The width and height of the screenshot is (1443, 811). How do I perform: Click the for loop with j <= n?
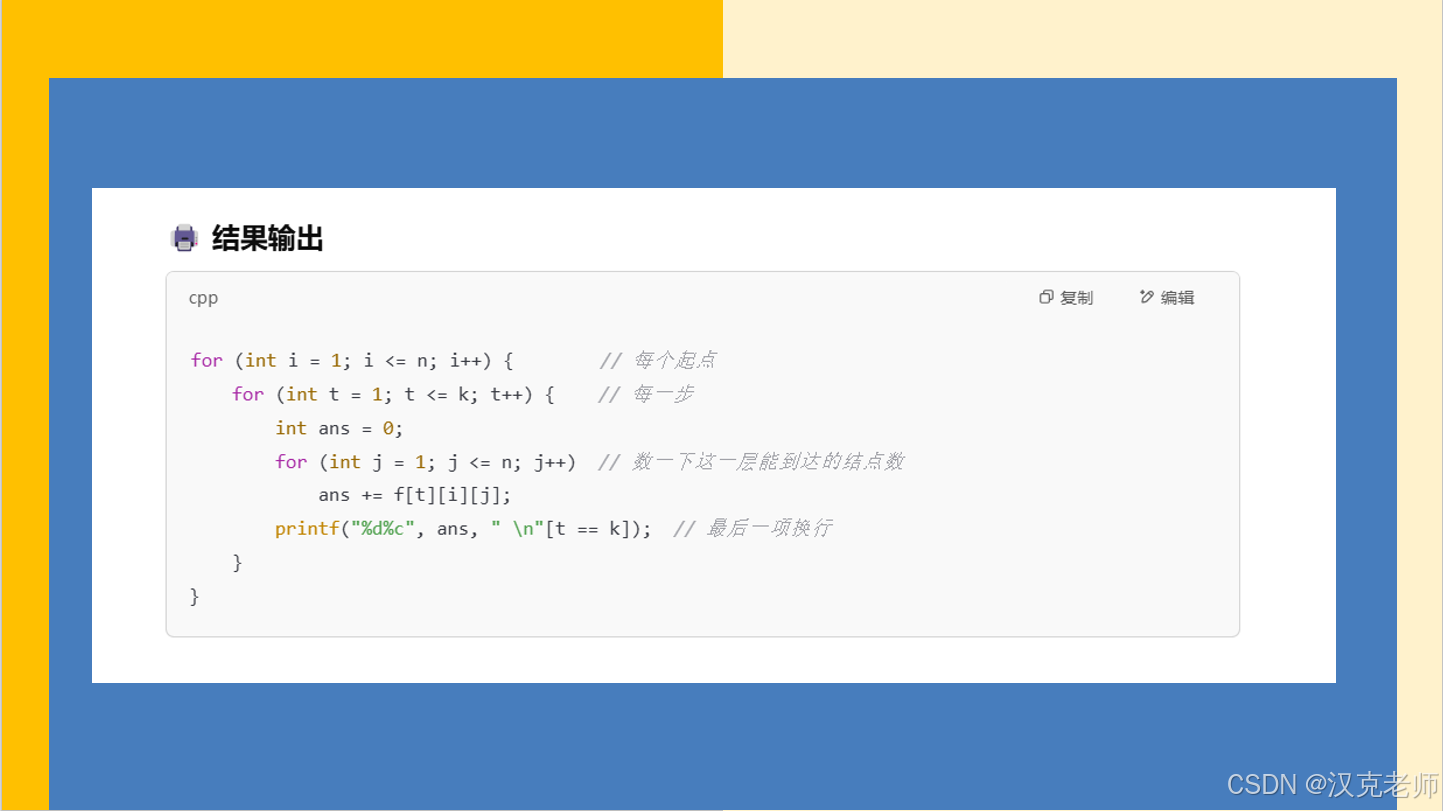point(426,461)
